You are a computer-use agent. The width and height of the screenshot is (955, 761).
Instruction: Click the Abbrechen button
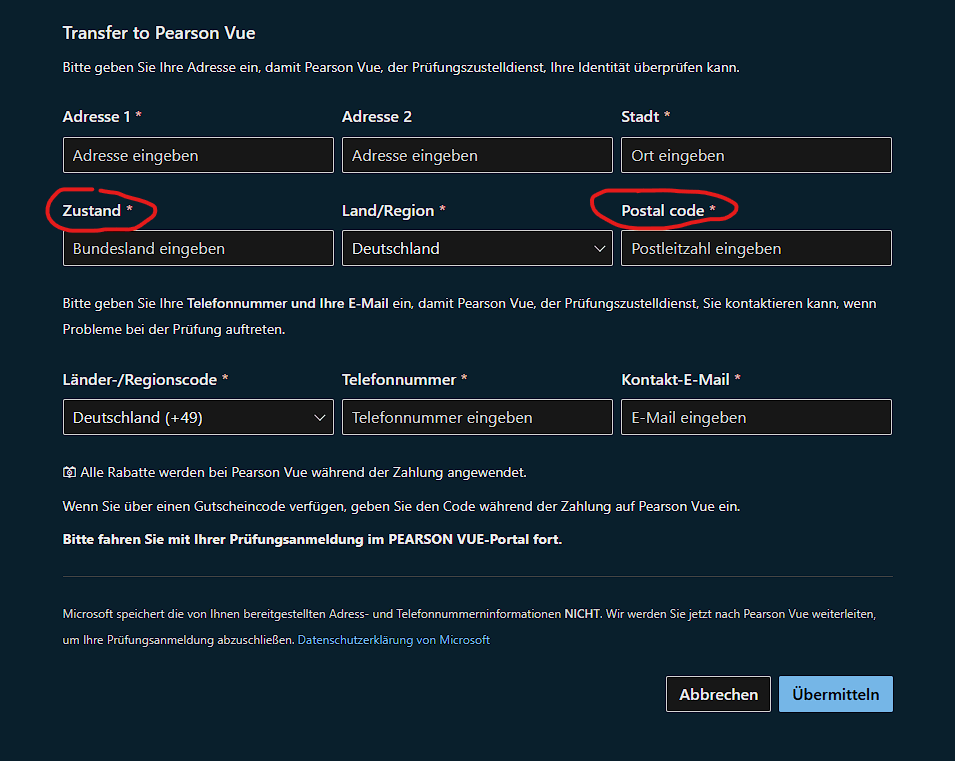point(718,694)
